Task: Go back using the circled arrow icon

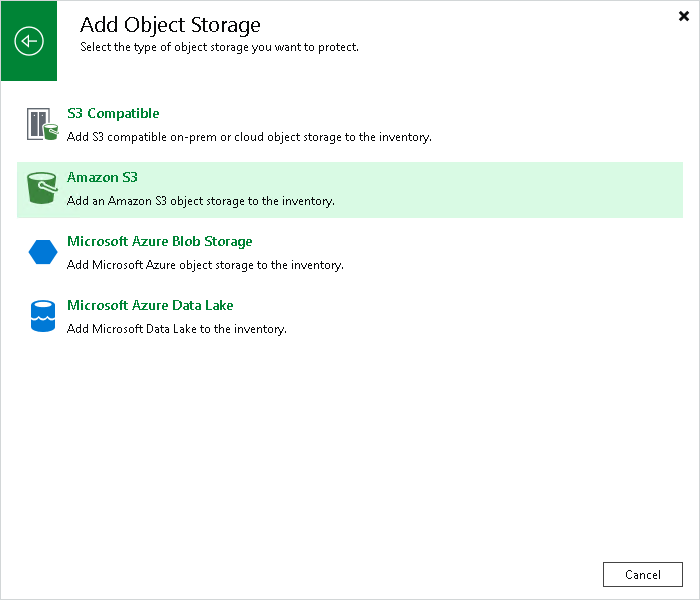Action: coord(29,41)
